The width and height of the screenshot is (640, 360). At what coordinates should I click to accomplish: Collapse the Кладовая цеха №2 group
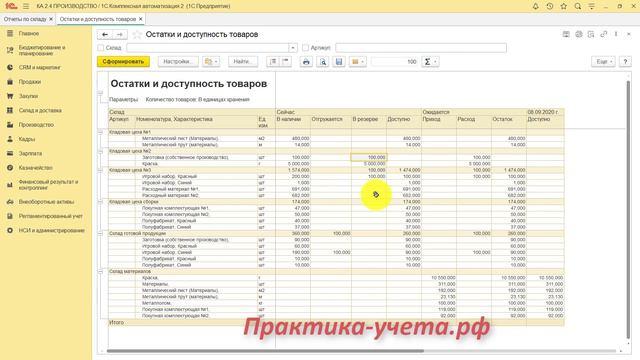tap(100, 151)
